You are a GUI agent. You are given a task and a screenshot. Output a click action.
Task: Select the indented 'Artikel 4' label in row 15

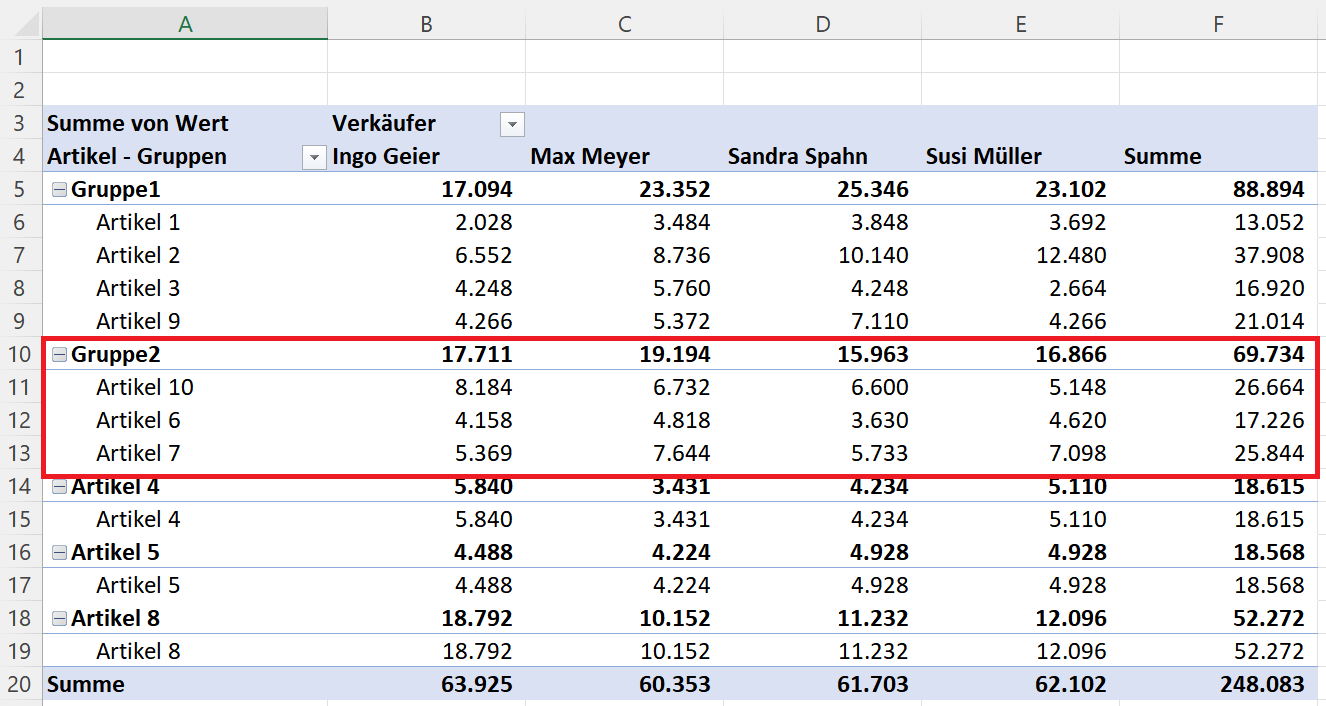[x=138, y=519]
